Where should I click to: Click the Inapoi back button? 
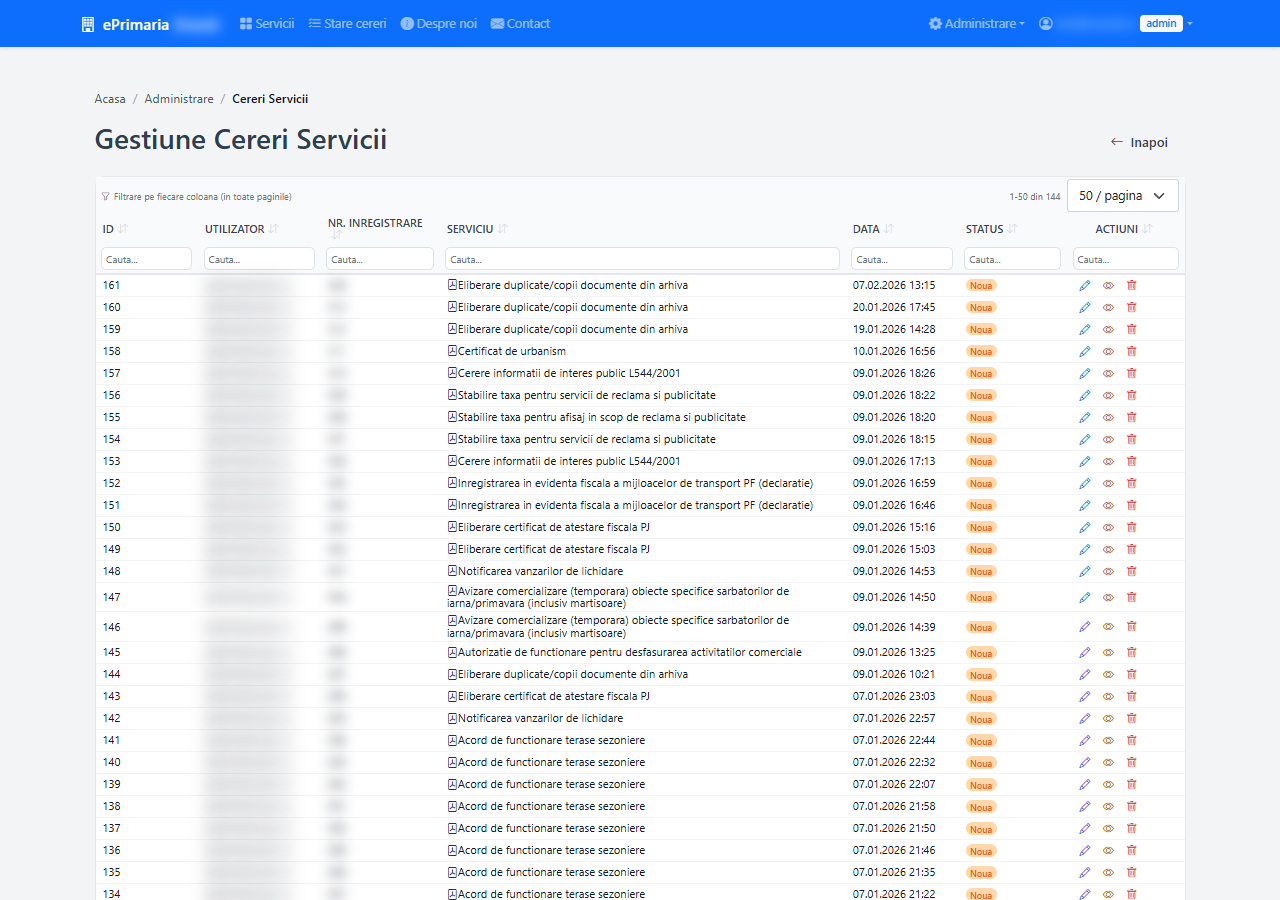click(1139, 142)
